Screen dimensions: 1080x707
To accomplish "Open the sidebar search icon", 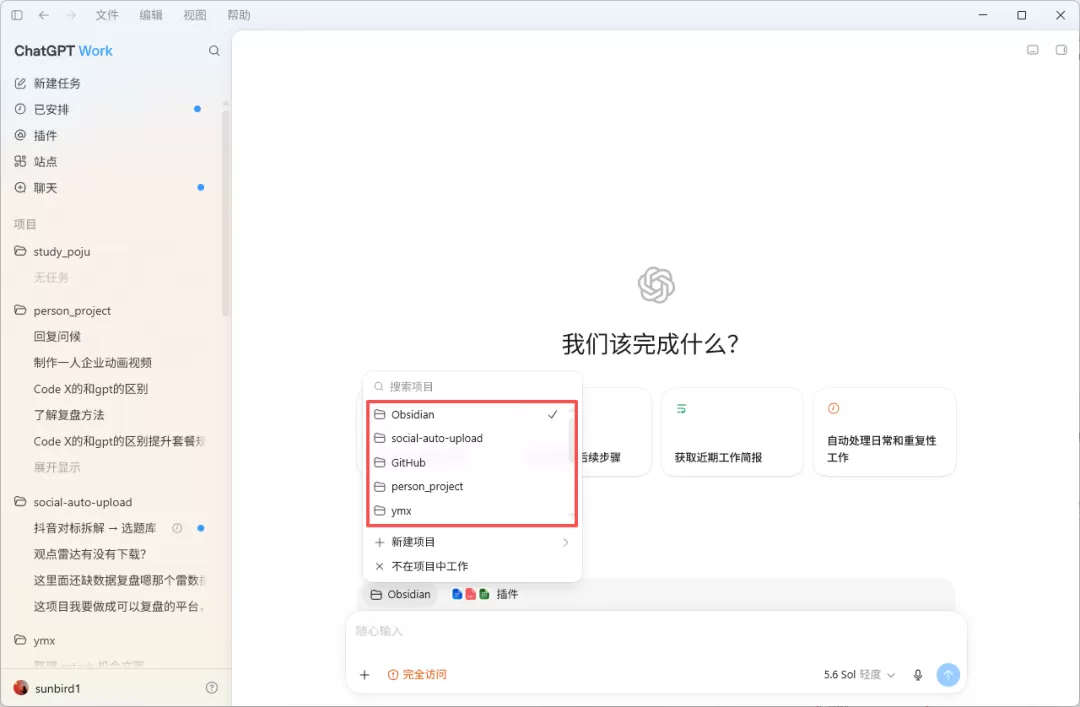I will click(214, 50).
